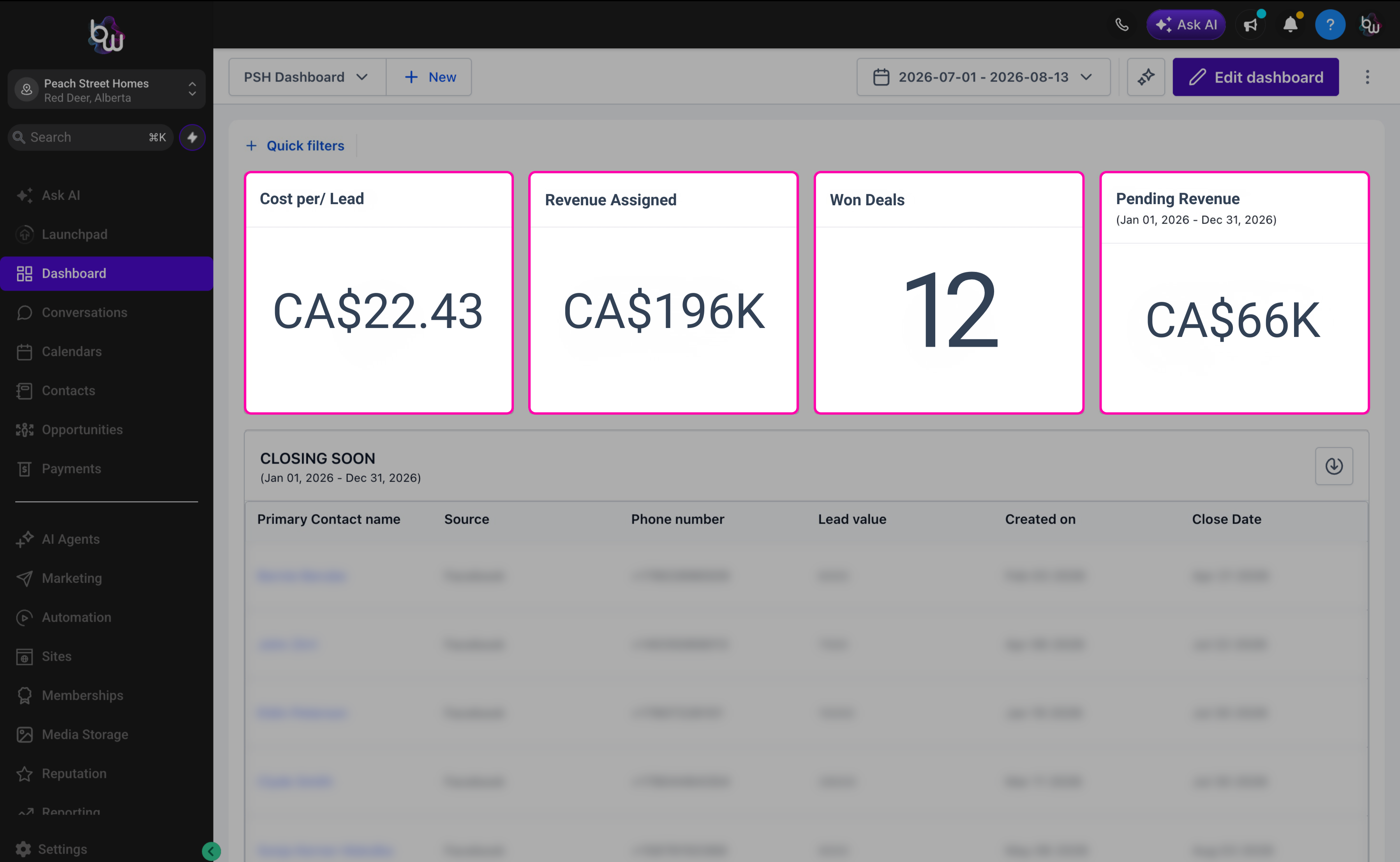Screen dimensions: 1400x862
Task: Go to Payments in the sidebar
Action: [107, 469]
